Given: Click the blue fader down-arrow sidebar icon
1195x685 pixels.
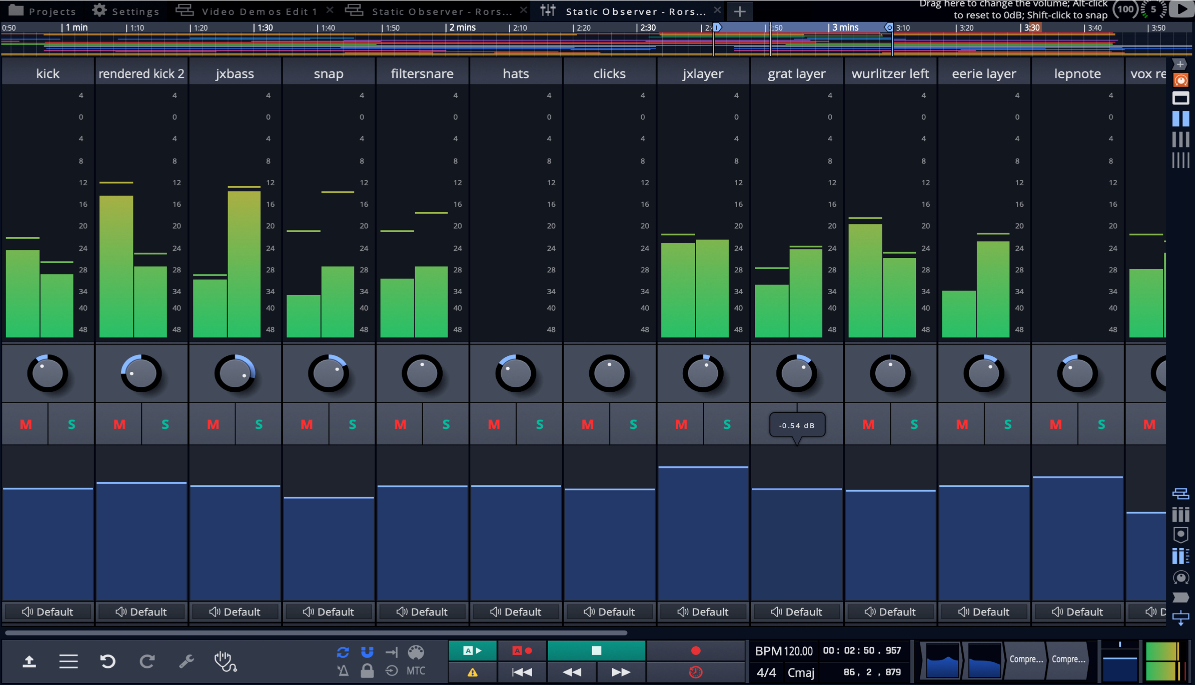Looking at the screenshot, I should point(1181,618).
